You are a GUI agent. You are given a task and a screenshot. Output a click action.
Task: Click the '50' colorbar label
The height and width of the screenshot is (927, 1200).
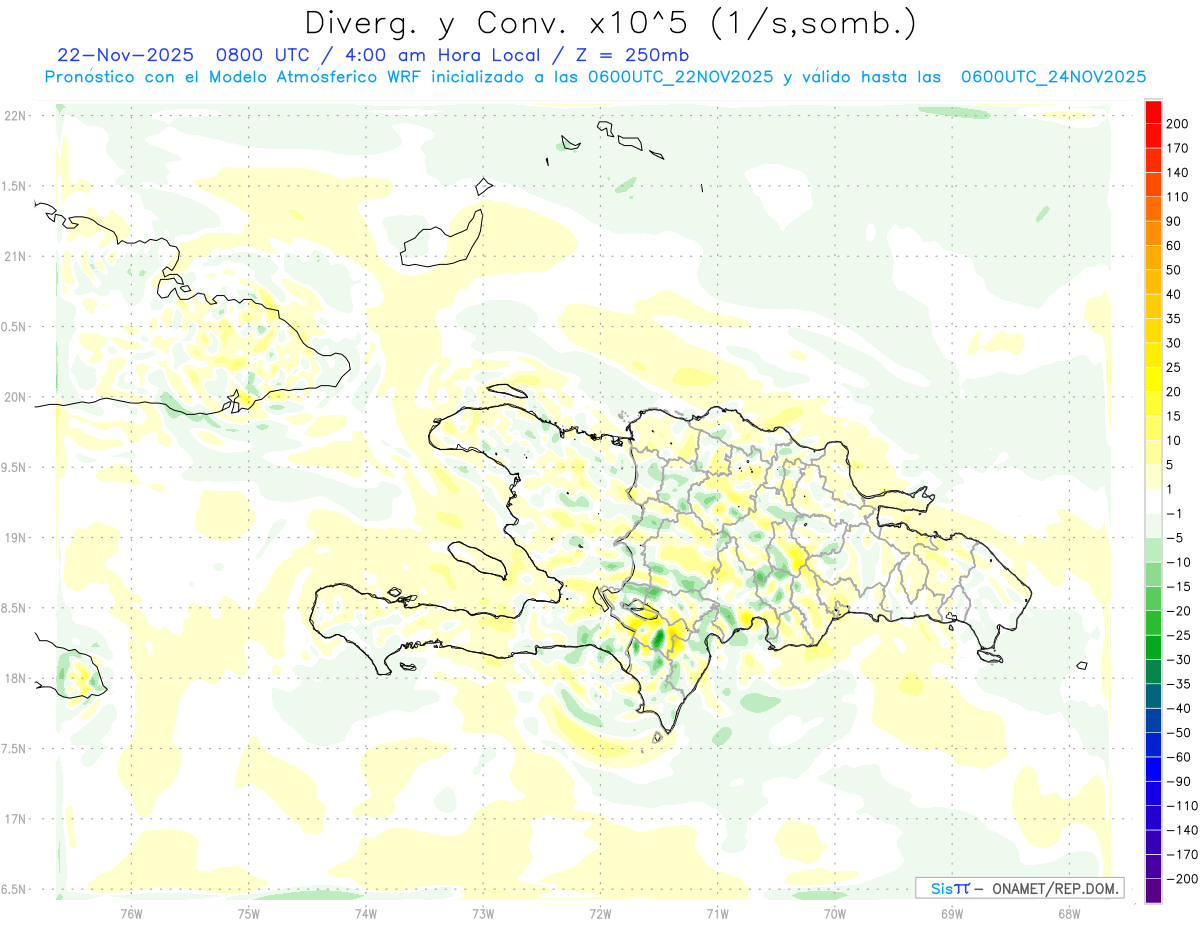tap(1174, 270)
